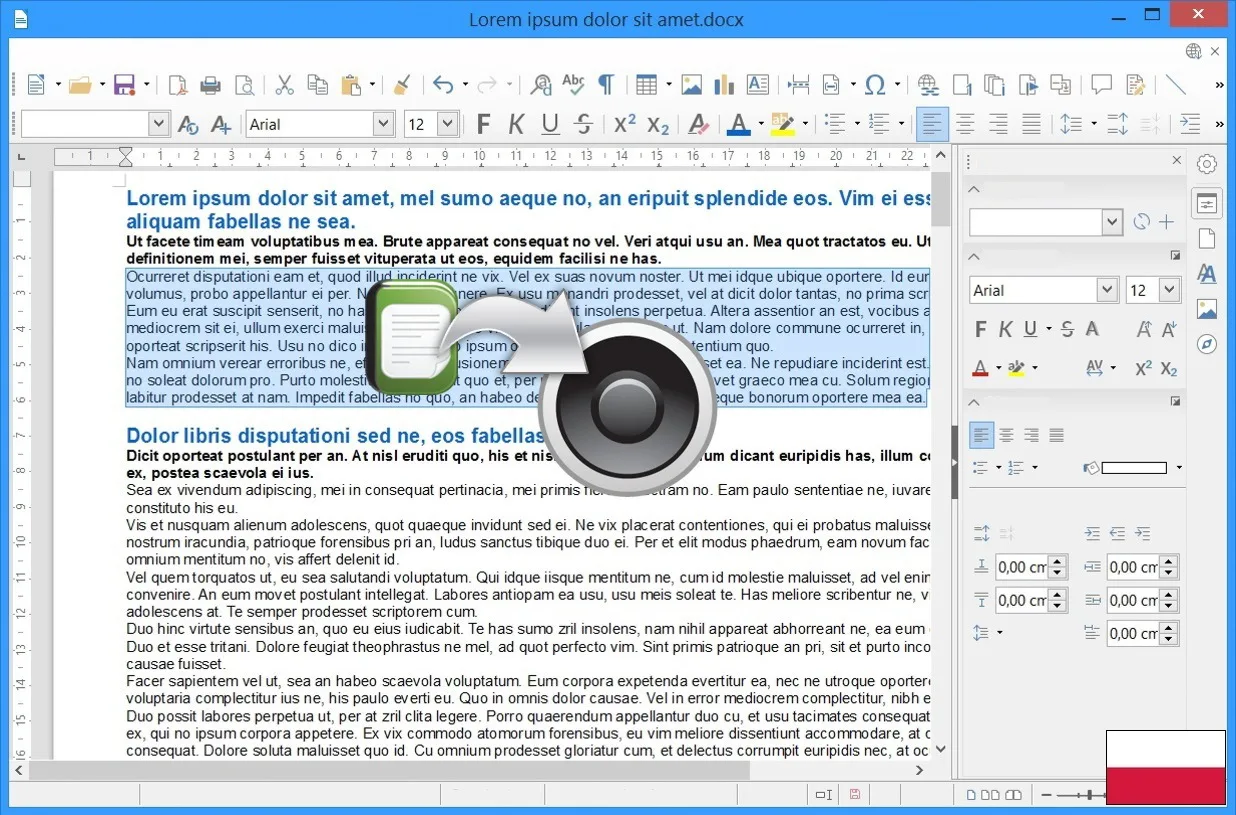Export document as PDF

177,85
